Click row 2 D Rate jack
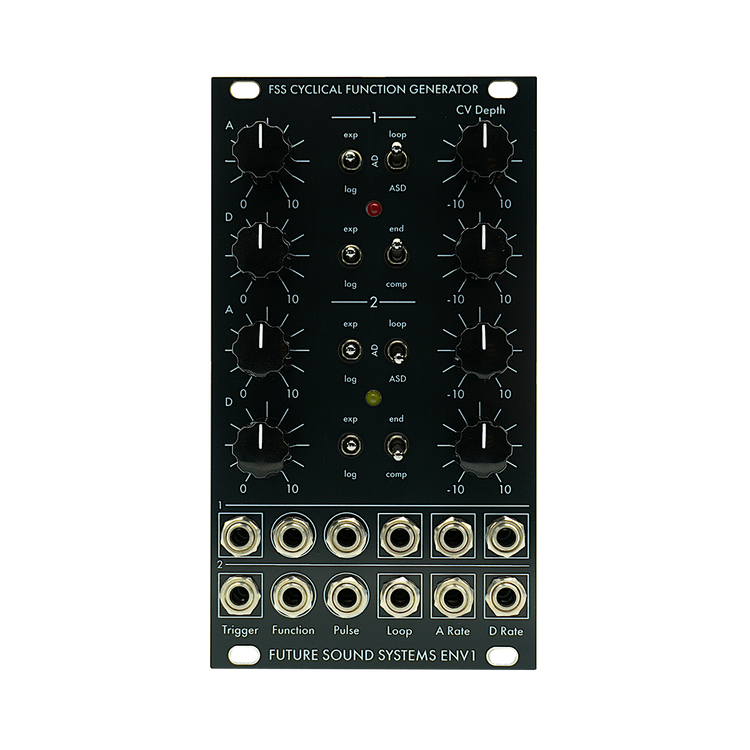The height and width of the screenshot is (750, 750). (x=506, y=596)
